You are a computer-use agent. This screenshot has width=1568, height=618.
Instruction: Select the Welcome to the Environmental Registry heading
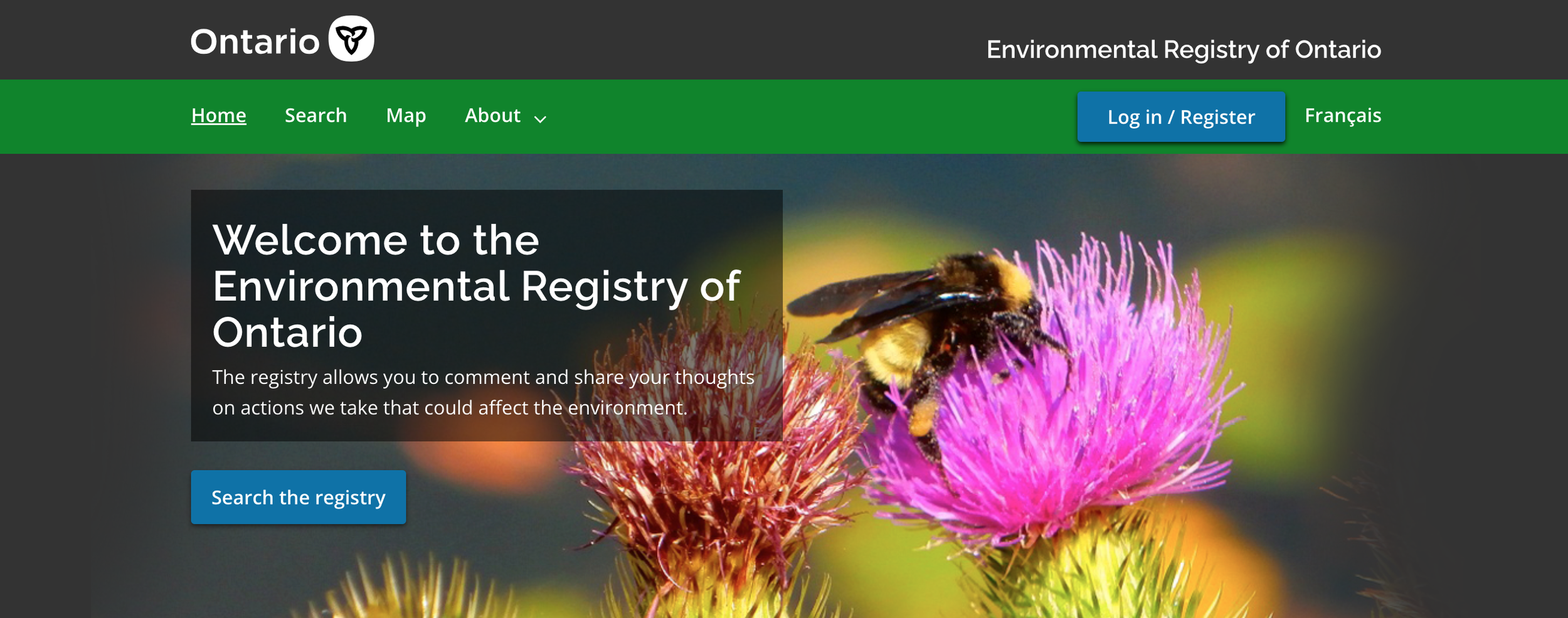pos(477,286)
